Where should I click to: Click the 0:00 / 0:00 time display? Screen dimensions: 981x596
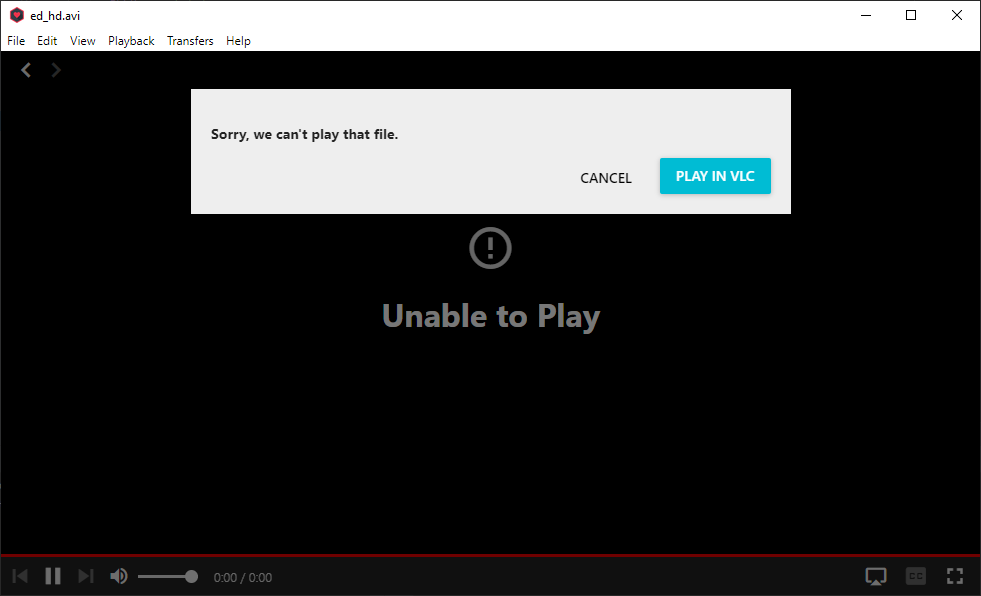click(243, 577)
